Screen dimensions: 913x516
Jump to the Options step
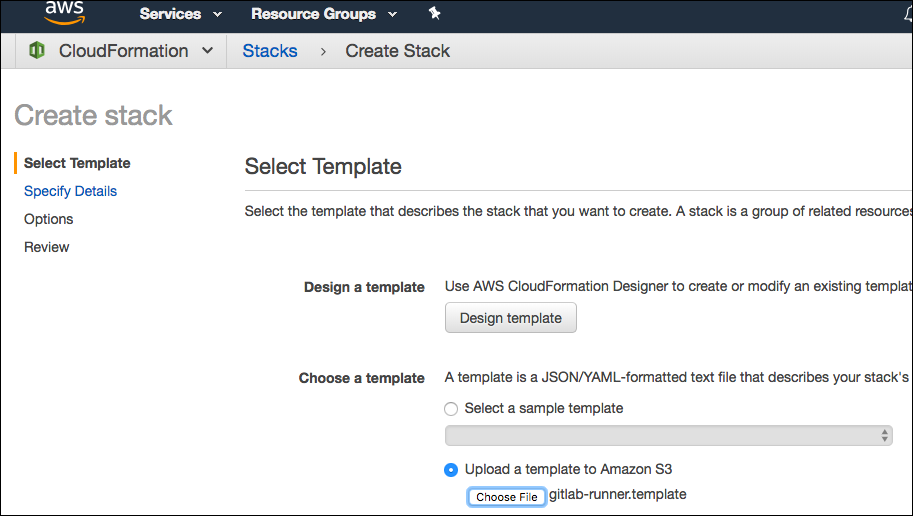[49, 219]
